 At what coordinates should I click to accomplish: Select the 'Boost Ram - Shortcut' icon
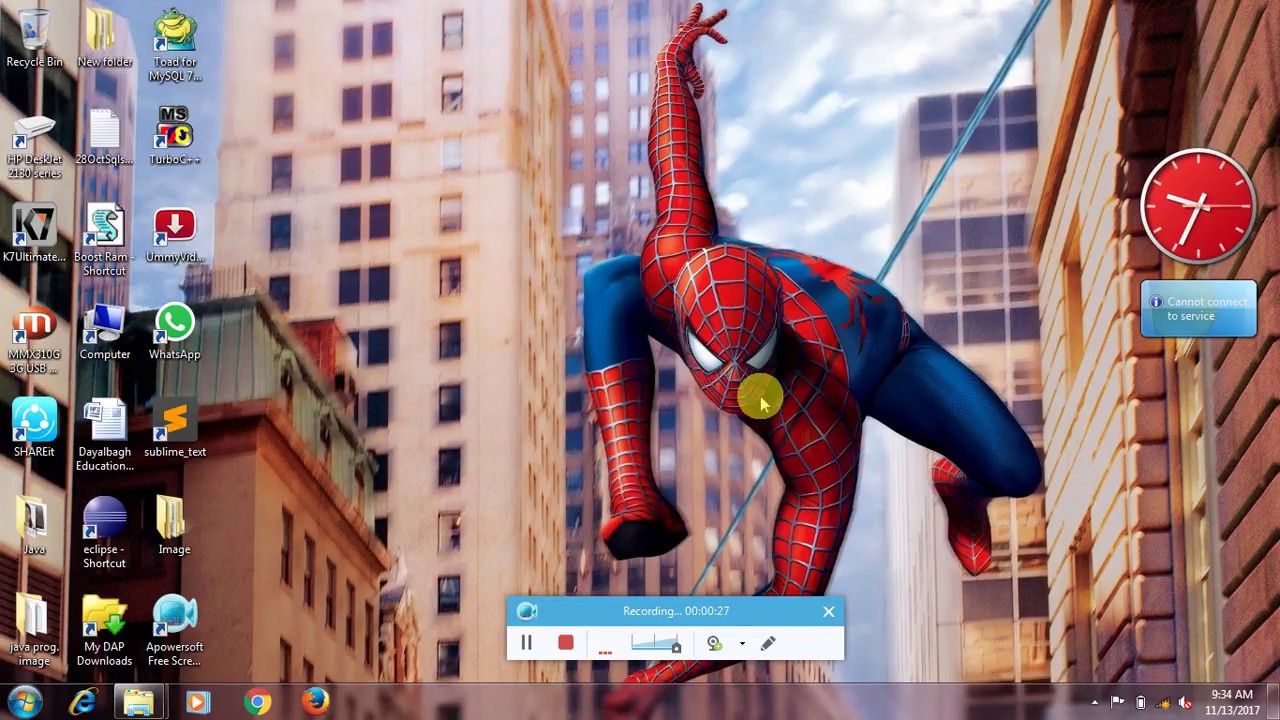click(x=104, y=241)
